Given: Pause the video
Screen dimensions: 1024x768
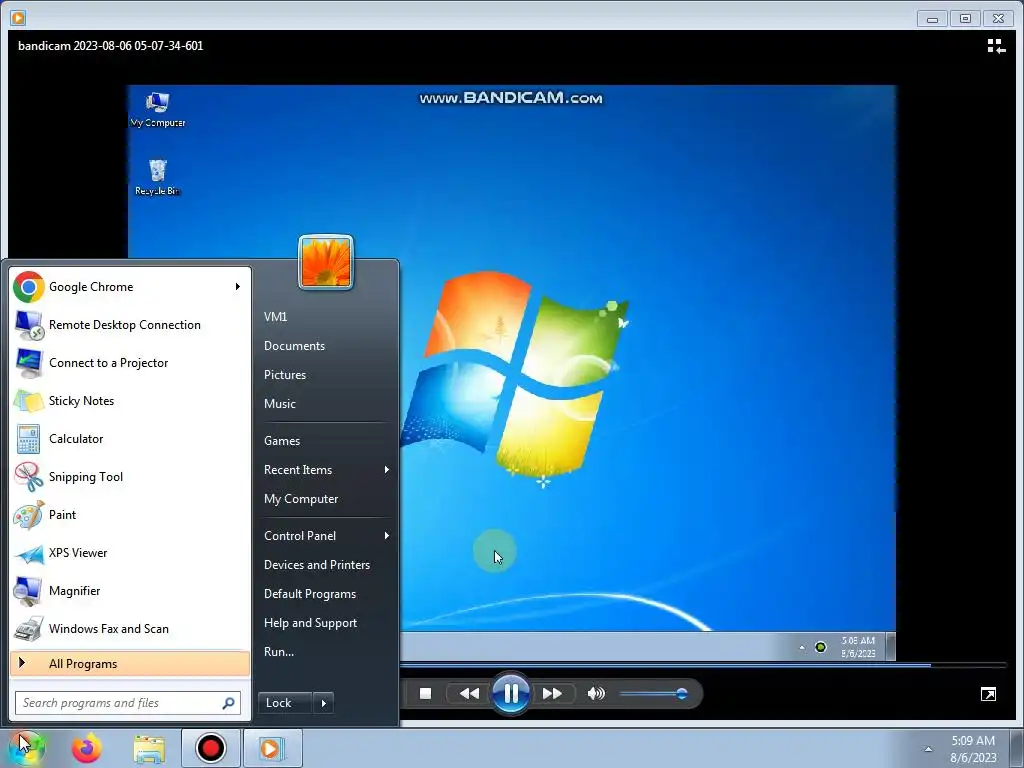Looking at the screenshot, I should 511,694.
